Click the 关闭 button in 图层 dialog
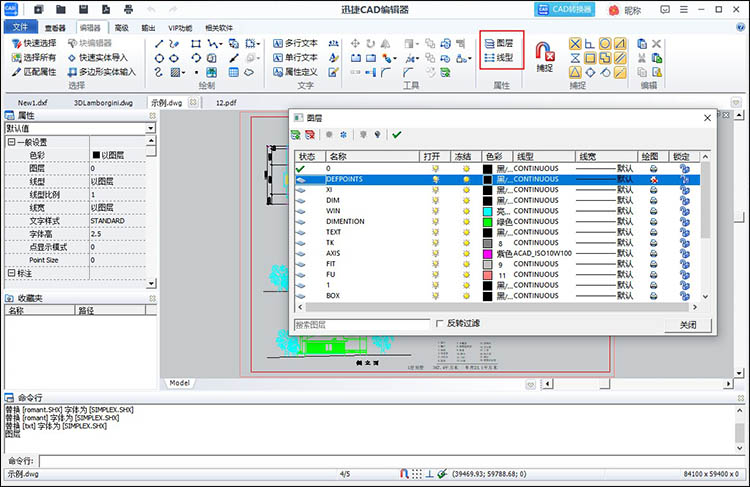750x487 pixels. [688, 325]
